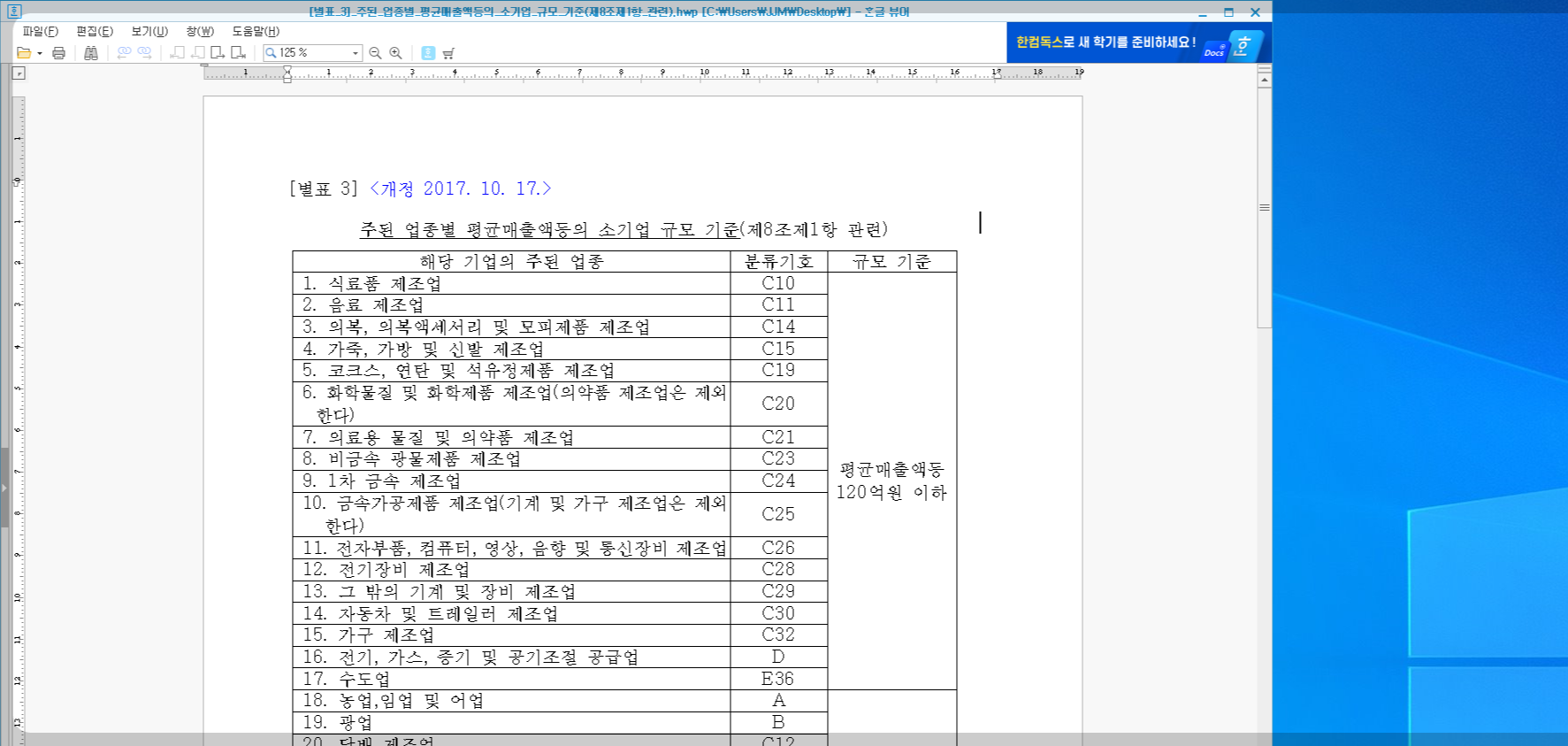Click the blue Hancom editor icon in toolbar
The height and width of the screenshot is (746, 1568).
(428, 53)
